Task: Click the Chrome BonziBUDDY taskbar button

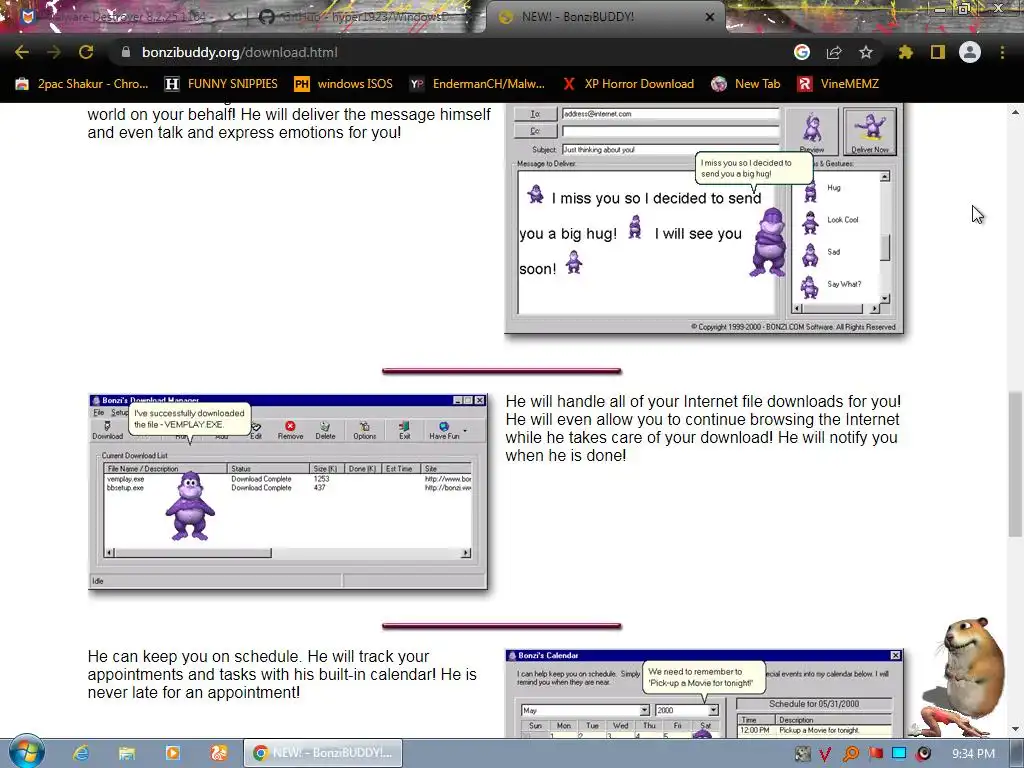Action: click(323, 753)
